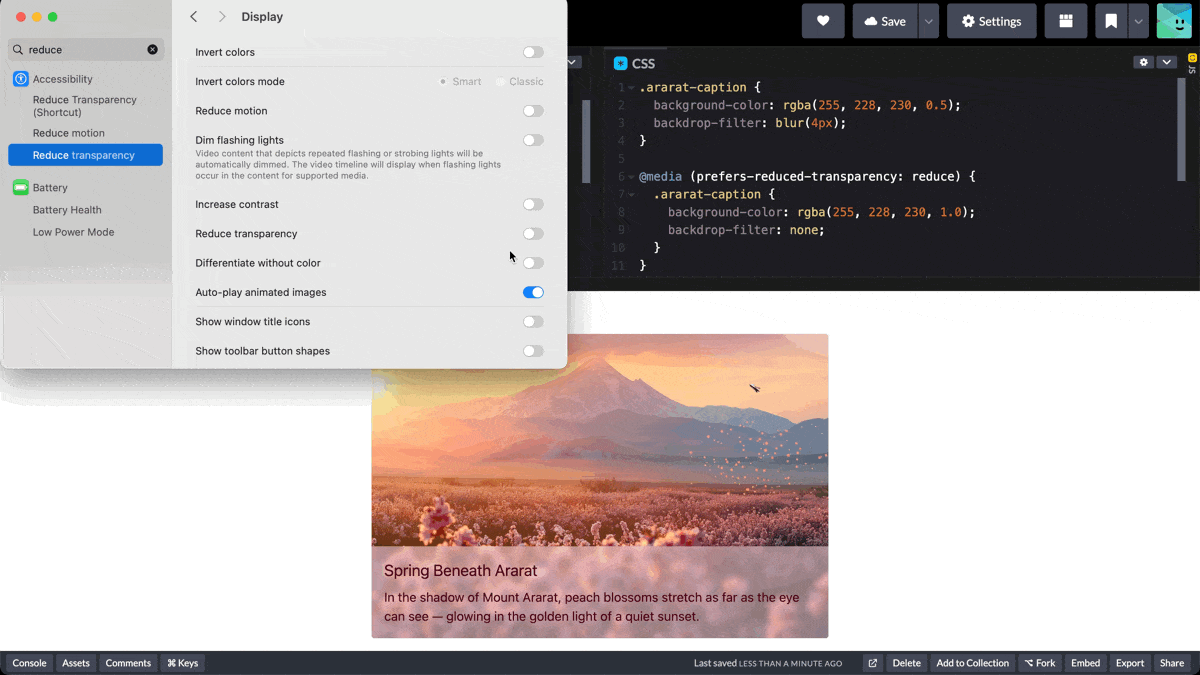The width and height of the screenshot is (1200, 675).
Task: Click the Embed button
Action: [1085, 663]
